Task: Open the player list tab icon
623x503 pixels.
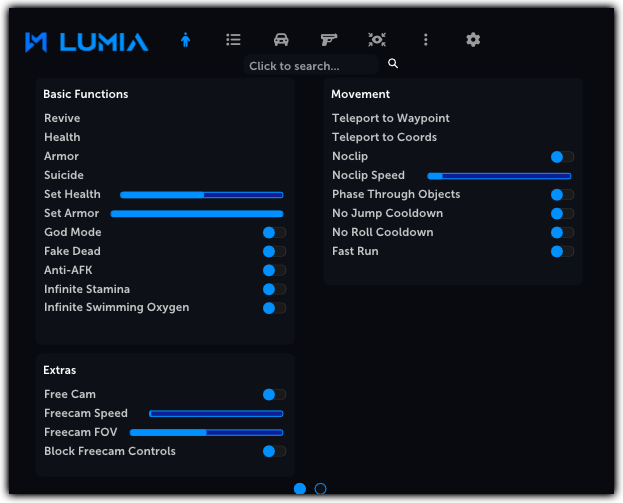Action: pyautogui.click(x=233, y=40)
